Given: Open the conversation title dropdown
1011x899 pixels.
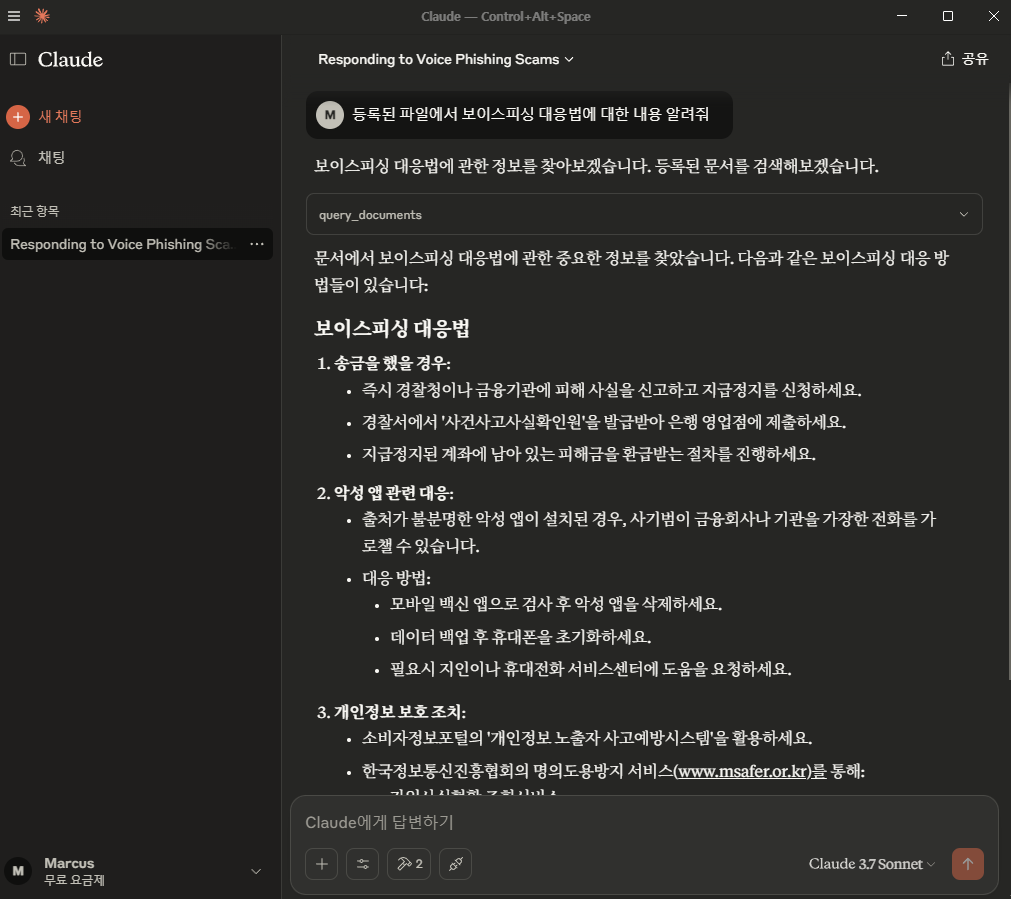Looking at the screenshot, I should (x=446, y=59).
